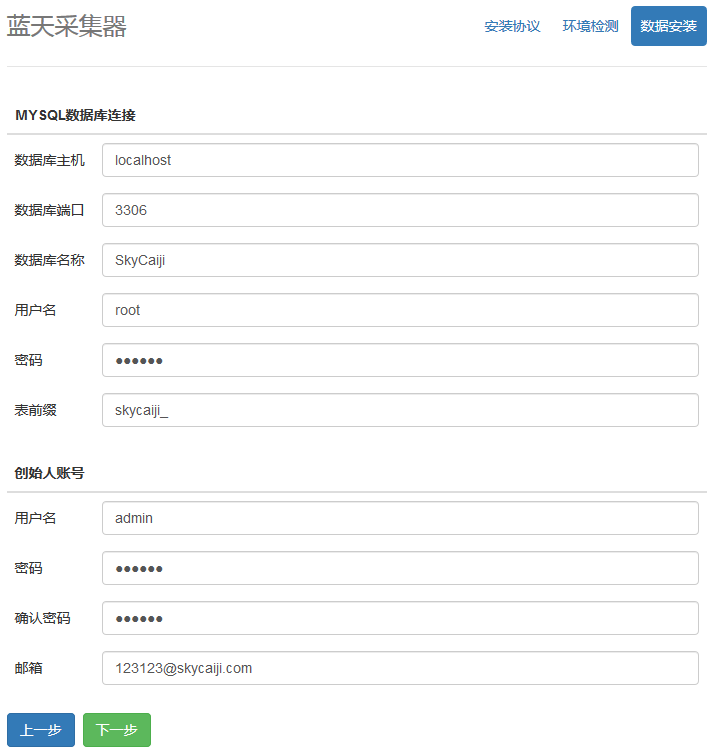Select the 数据安装 active tab
This screenshot has width=714, height=754.
click(668, 26)
